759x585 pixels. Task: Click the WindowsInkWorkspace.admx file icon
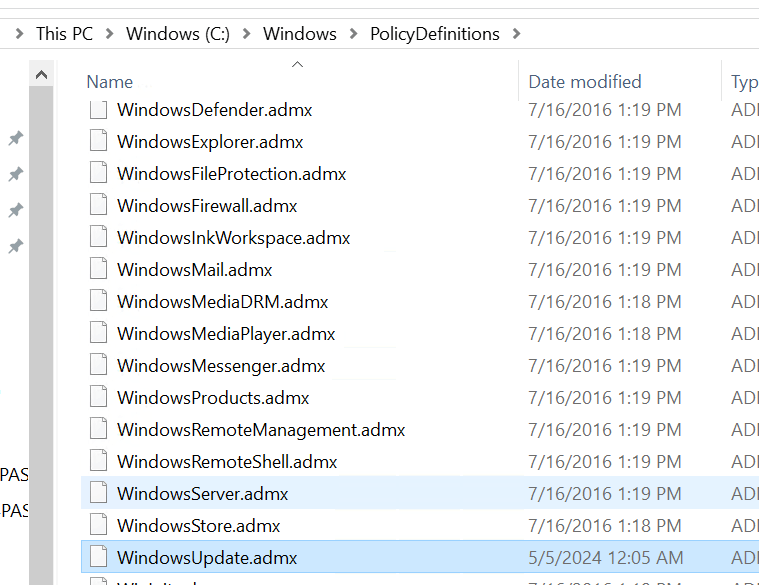(98, 237)
